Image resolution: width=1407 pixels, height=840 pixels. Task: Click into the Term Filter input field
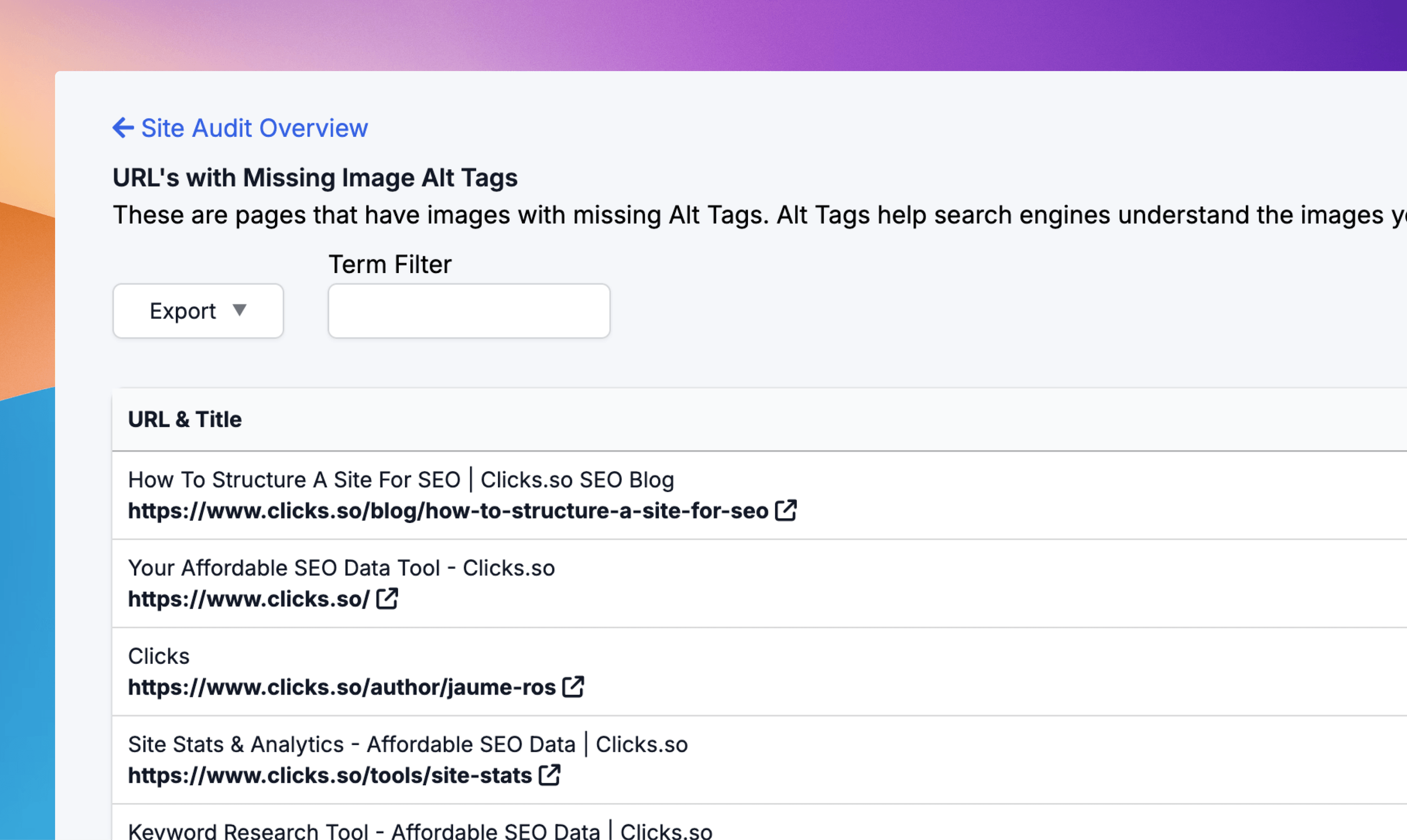[469, 311]
